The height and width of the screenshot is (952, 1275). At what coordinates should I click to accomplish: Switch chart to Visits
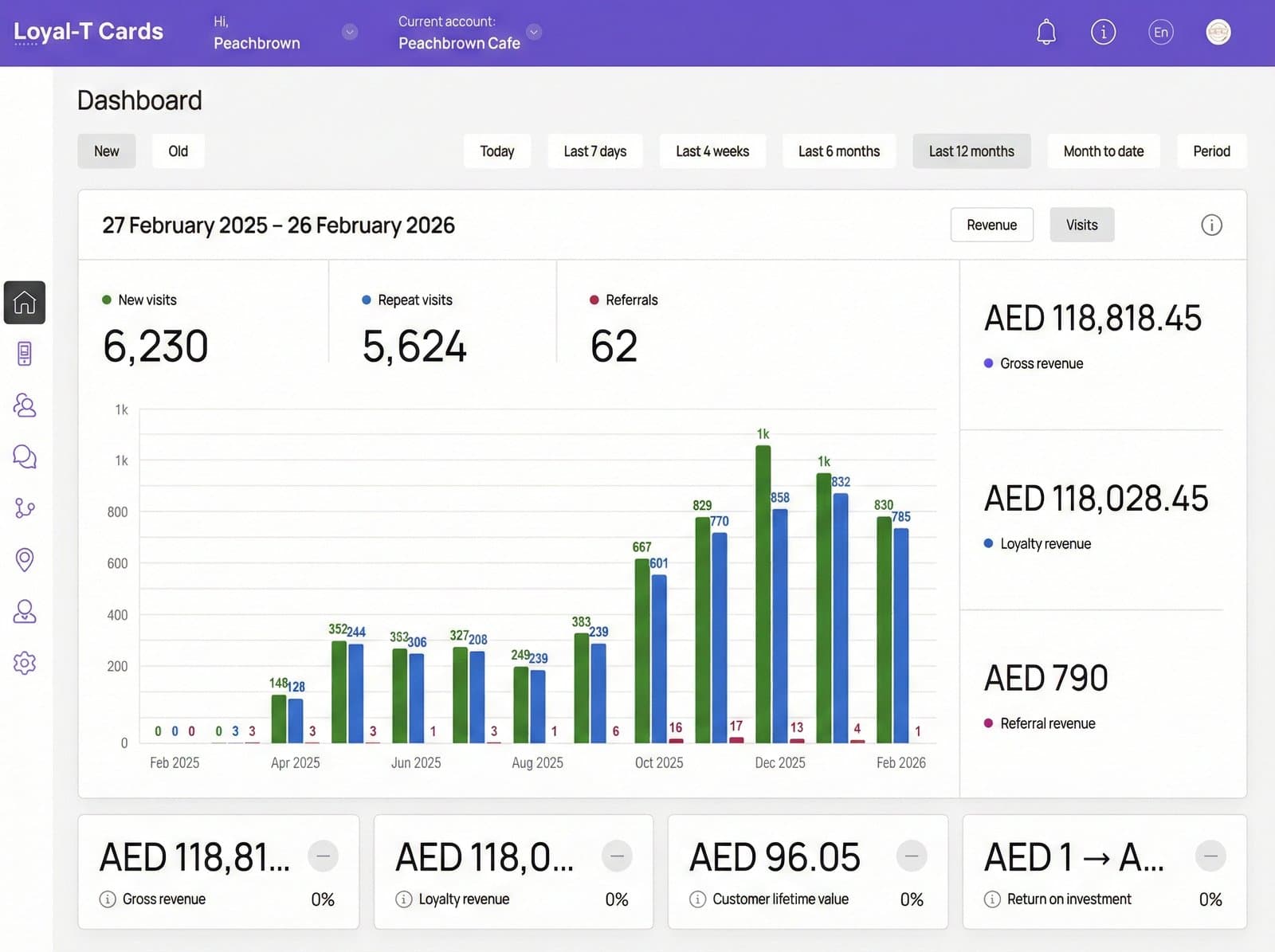[x=1082, y=225]
